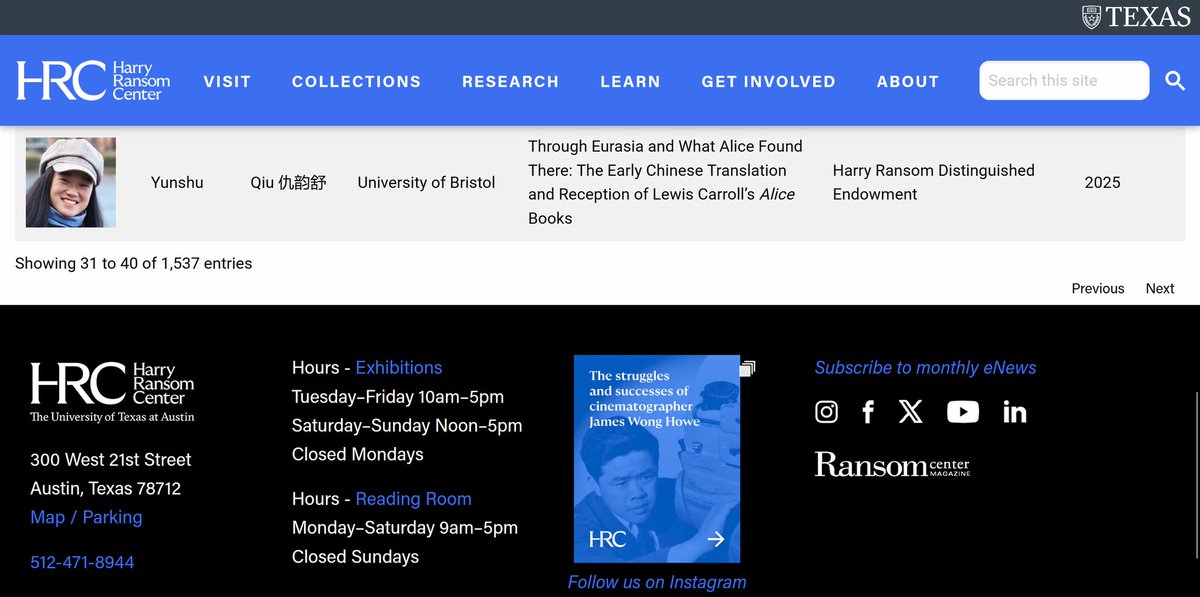Click the footer HRC logo

[x=112, y=392]
